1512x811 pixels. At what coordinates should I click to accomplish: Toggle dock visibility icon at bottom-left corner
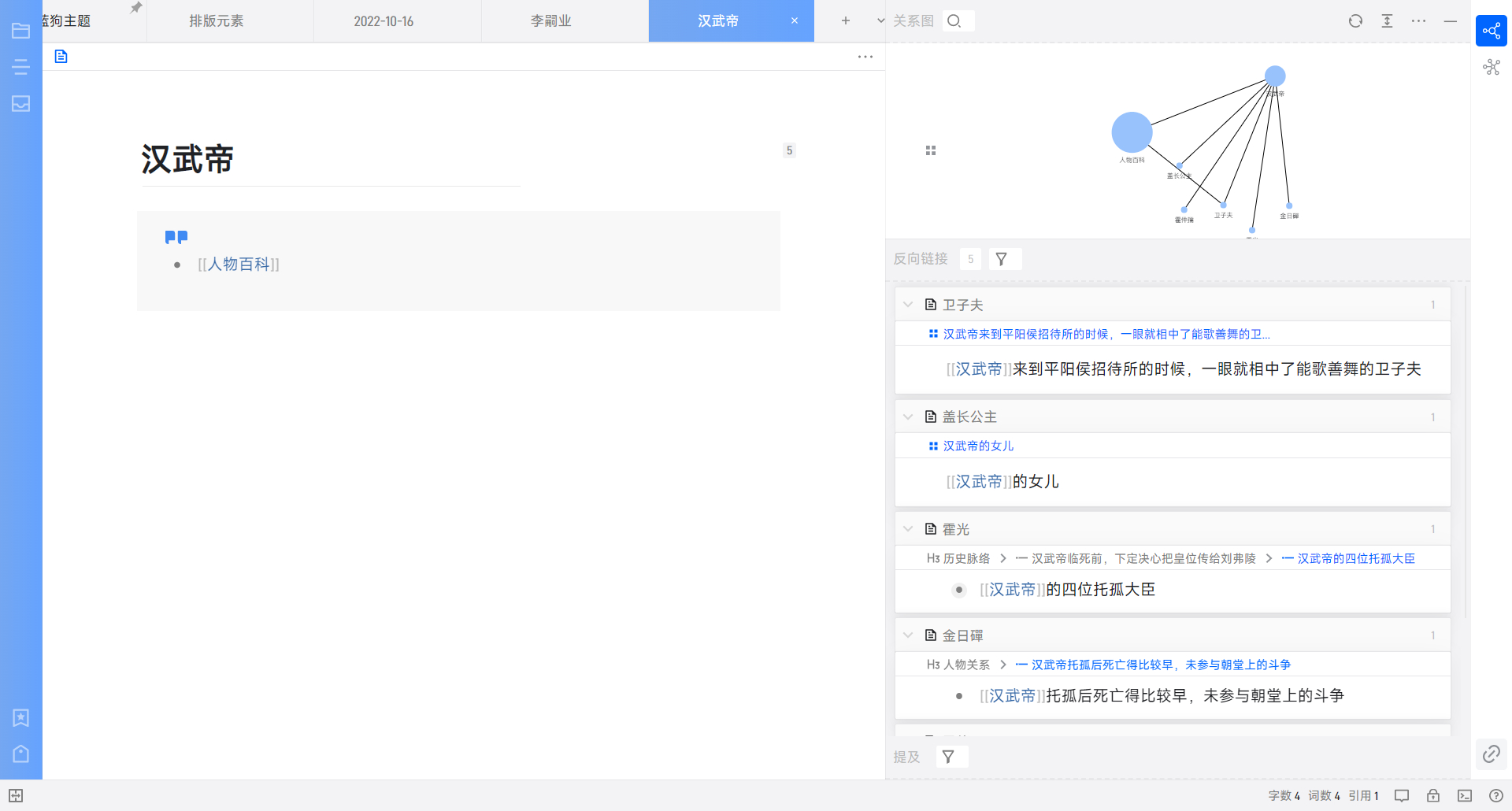pos(16,795)
